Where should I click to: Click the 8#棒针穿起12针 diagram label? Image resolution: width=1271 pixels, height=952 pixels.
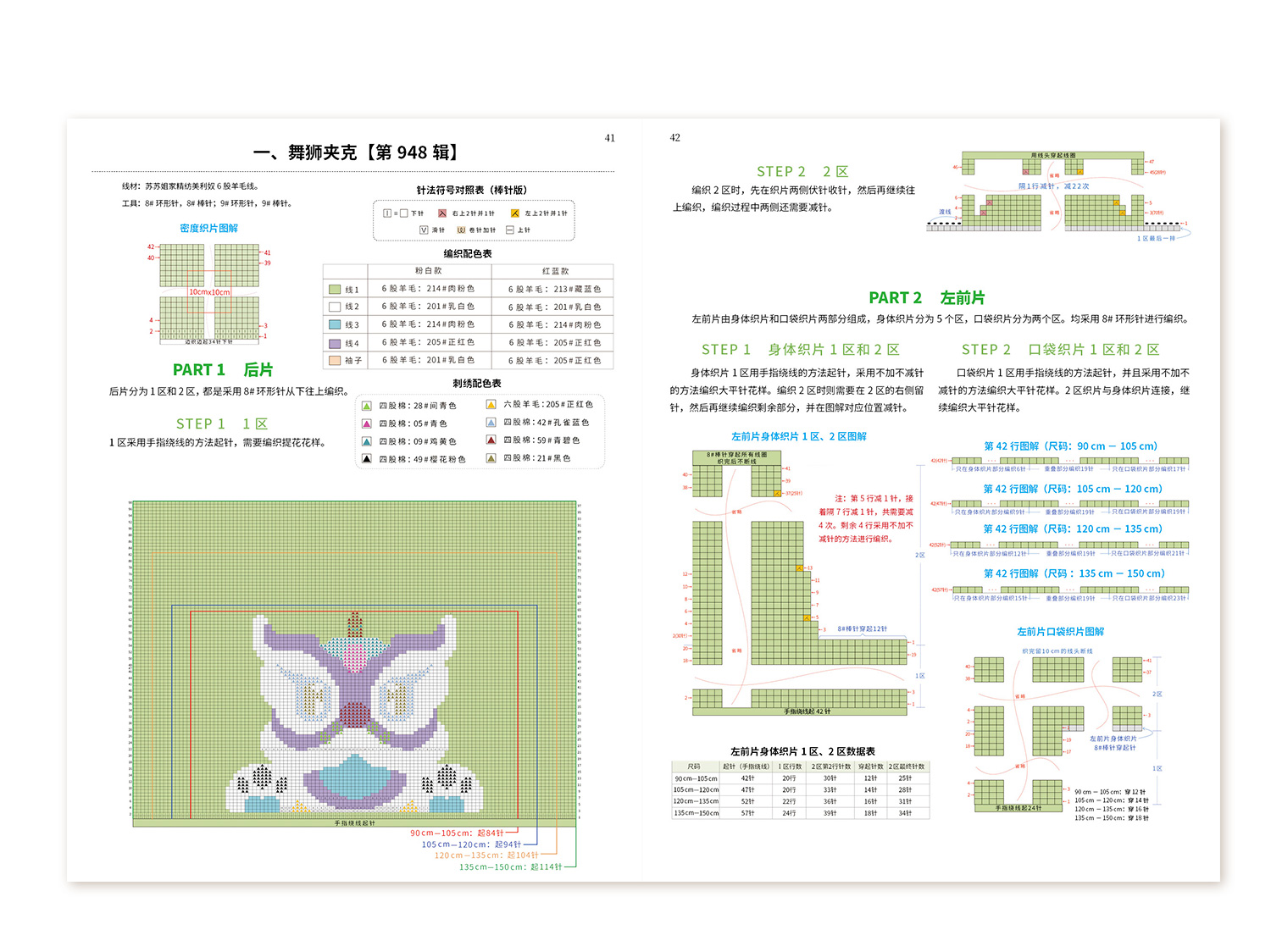pos(862,629)
